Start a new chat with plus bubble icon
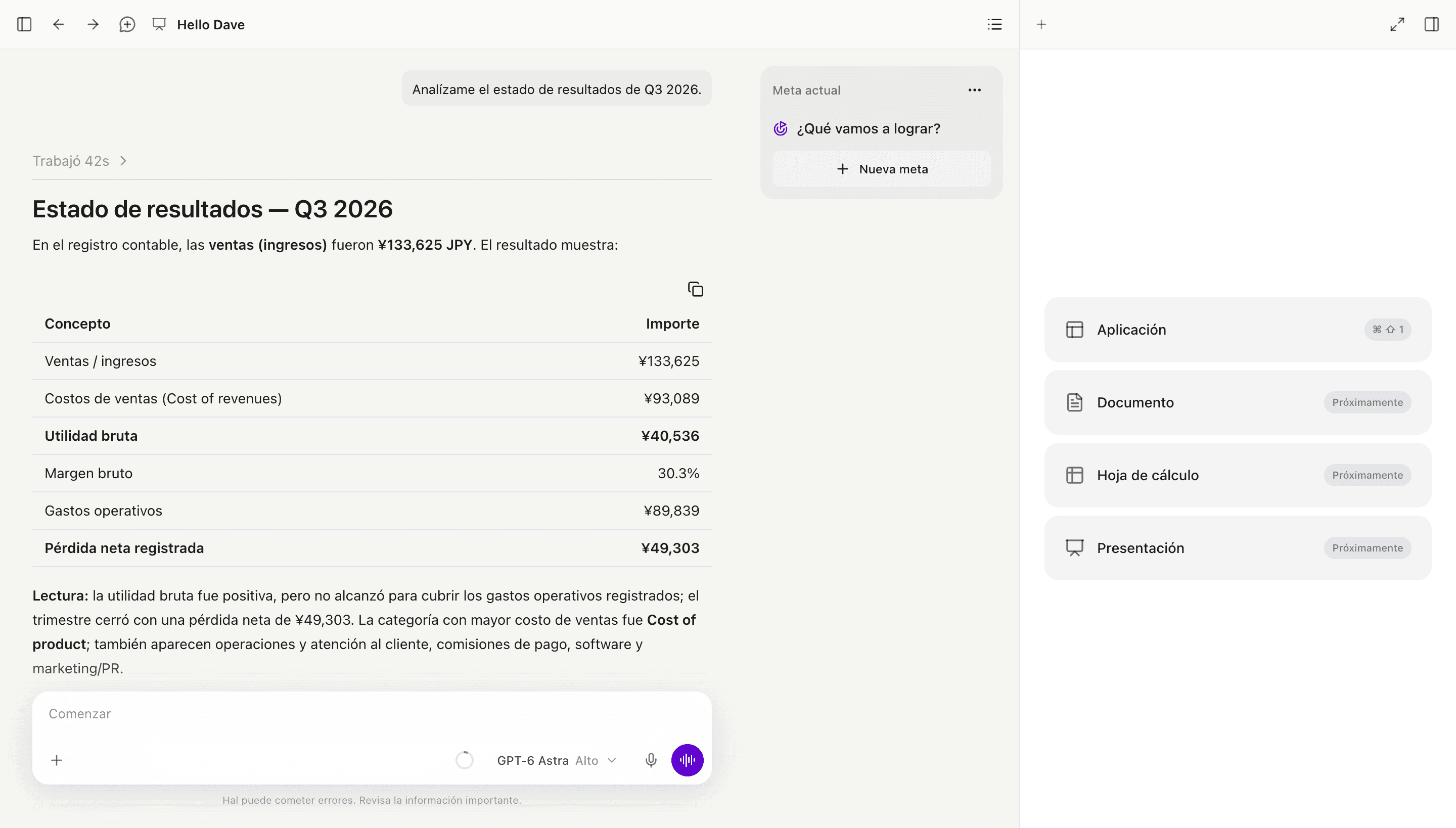The height and width of the screenshot is (828, 1456). click(127, 24)
